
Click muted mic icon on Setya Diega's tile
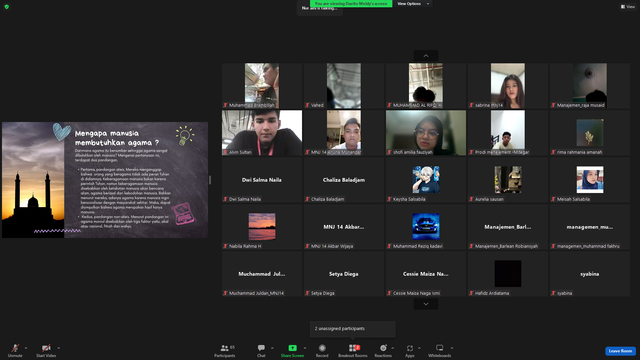tap(307, 293)
